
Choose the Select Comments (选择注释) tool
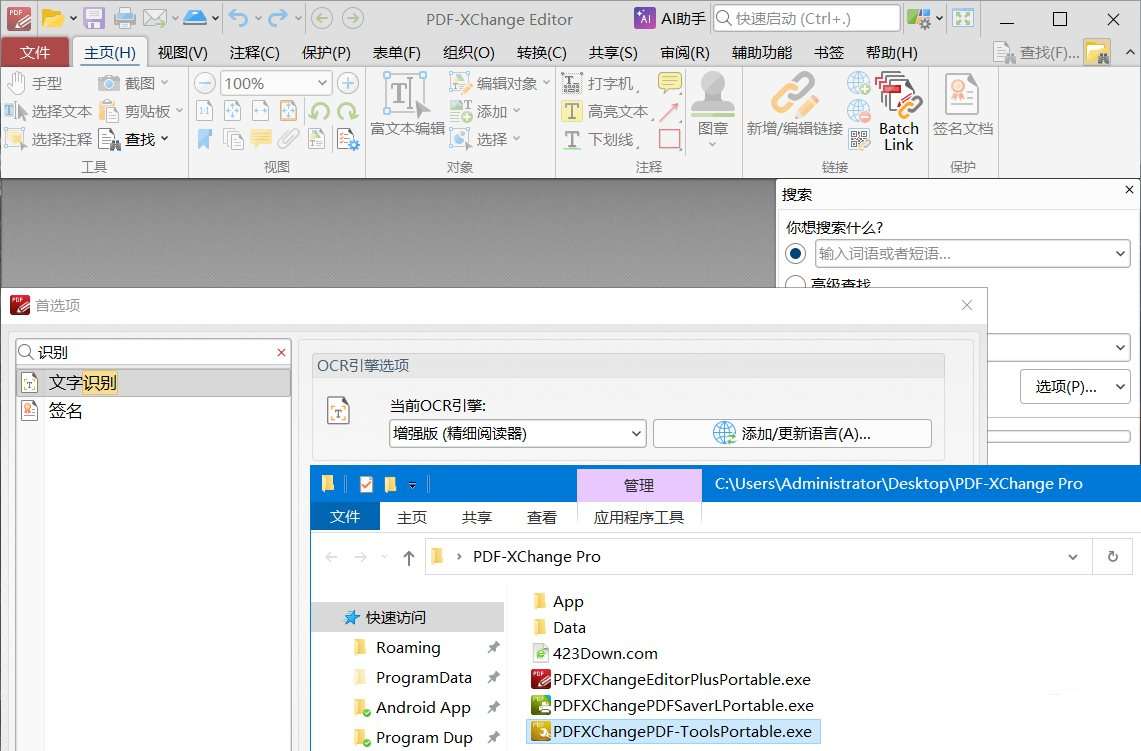(x=48, y=139)
